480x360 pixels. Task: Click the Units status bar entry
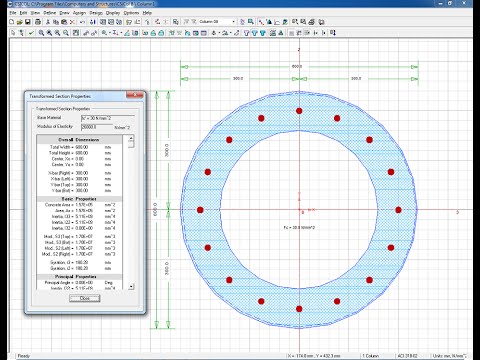coord(449,356)
